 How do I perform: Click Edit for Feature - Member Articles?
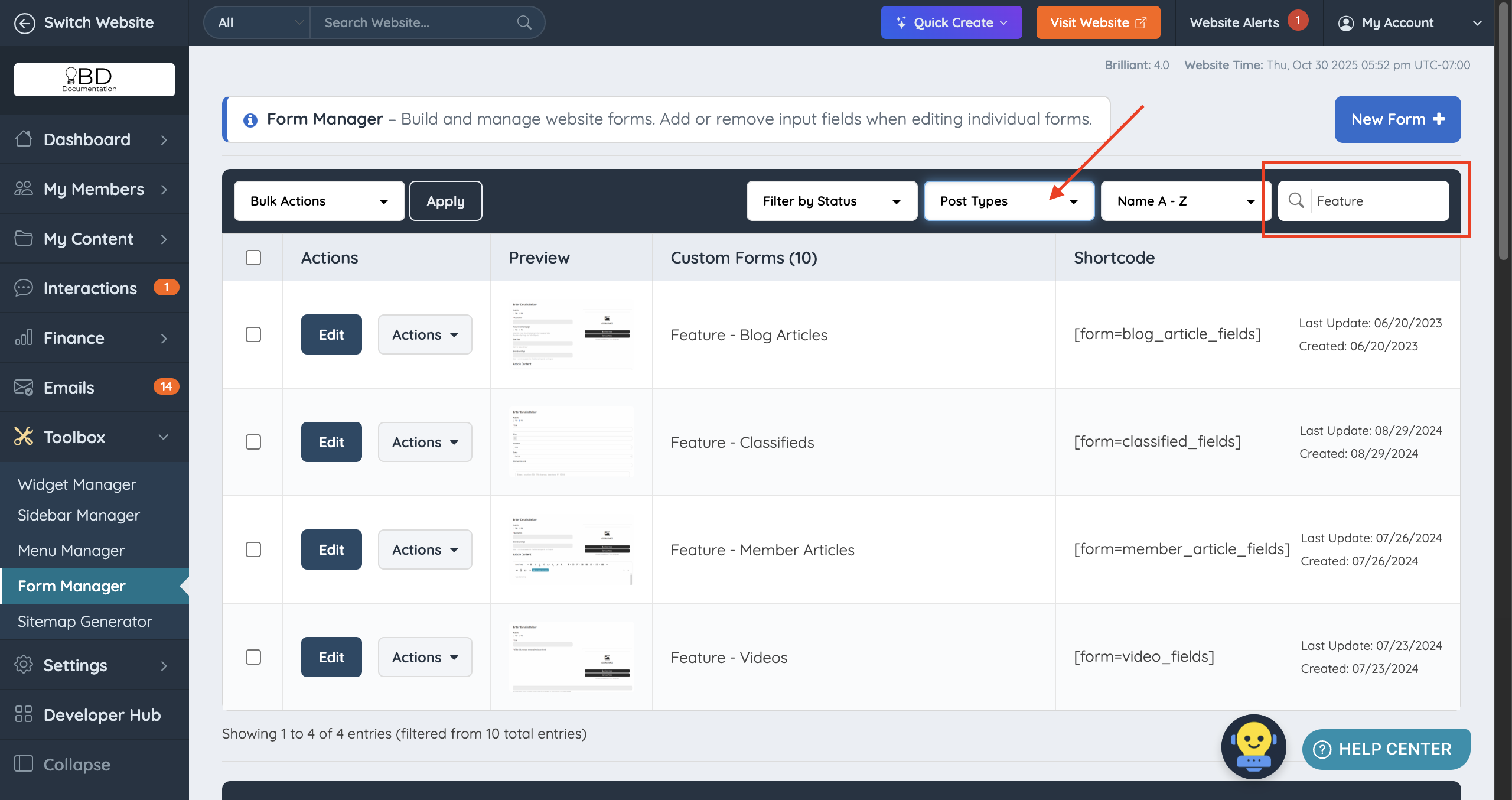(331, 549)
